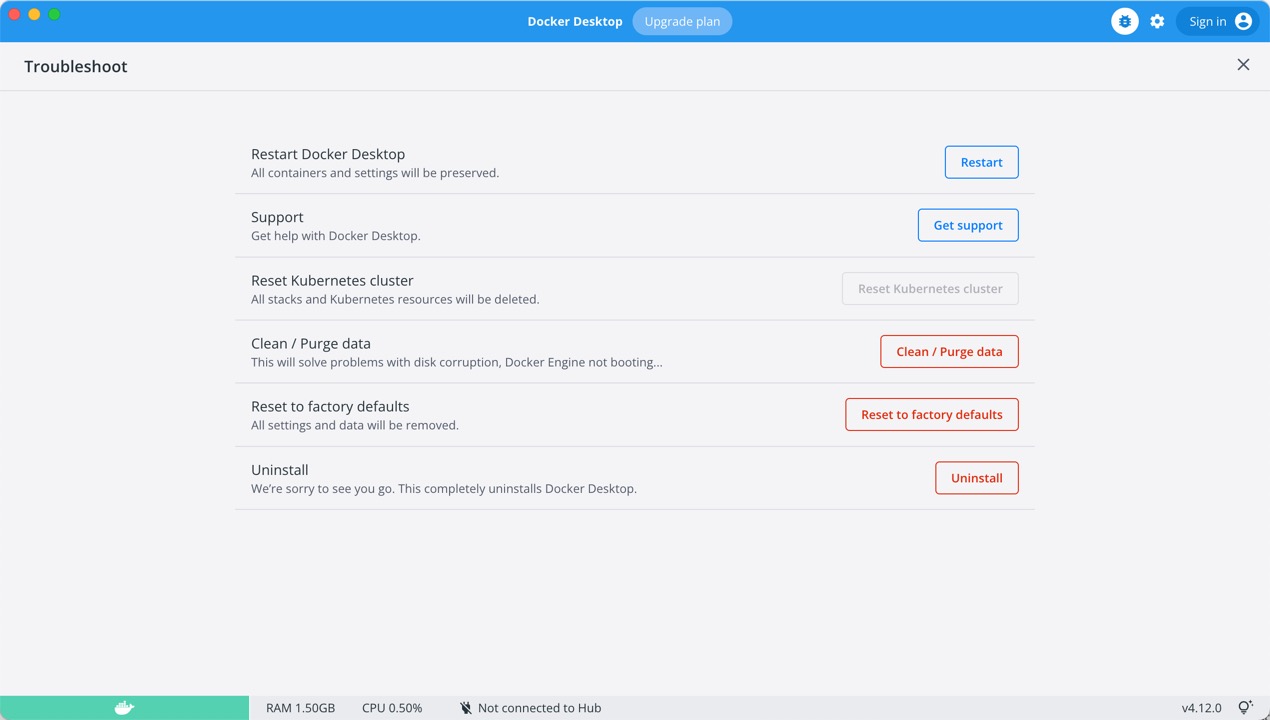Click the Not connected to Hub text
1270x720 pixels.
coord(539,708)
